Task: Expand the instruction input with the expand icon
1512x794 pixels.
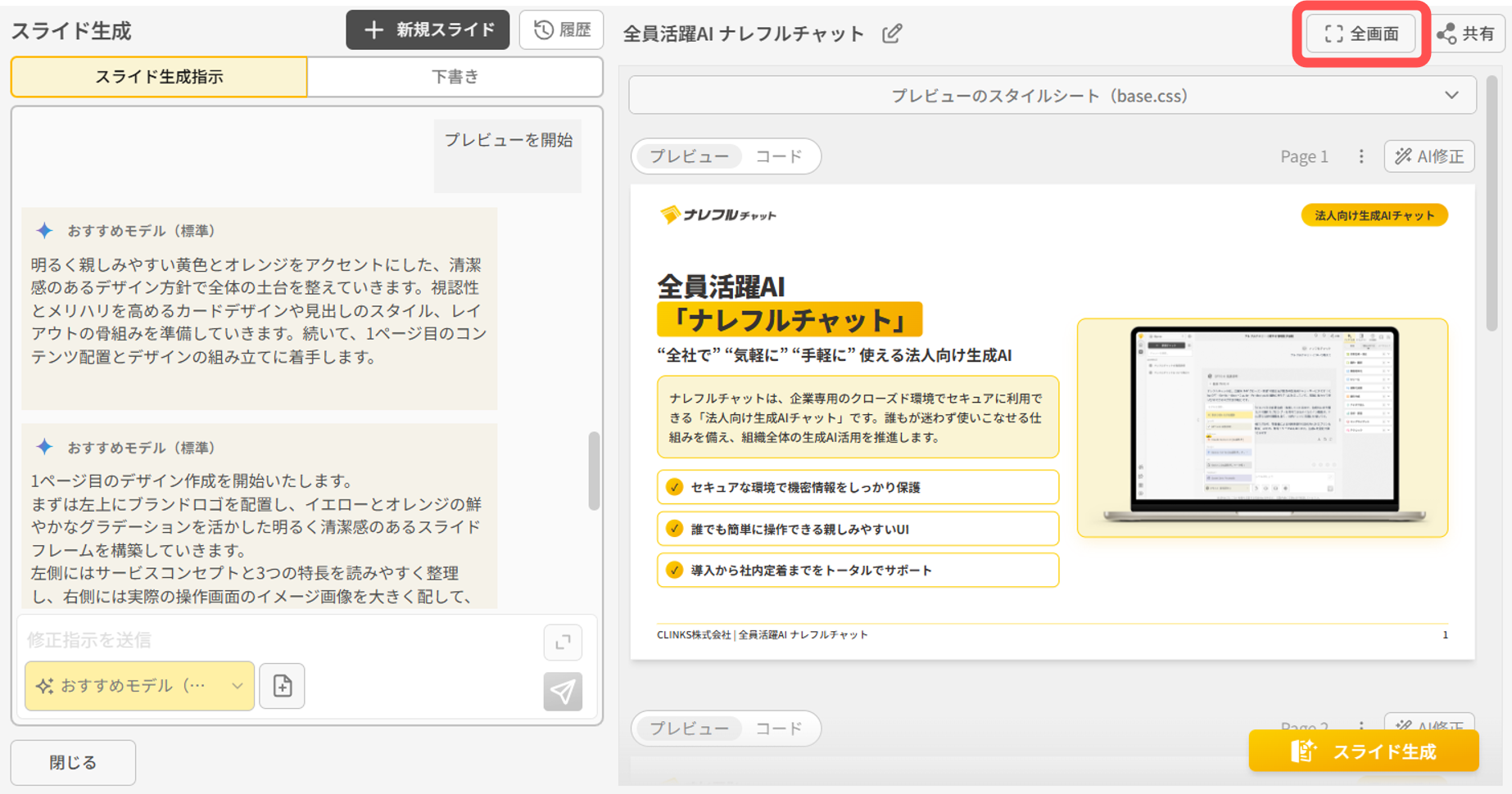Action: pyautogui.click(x=563, y=643)
